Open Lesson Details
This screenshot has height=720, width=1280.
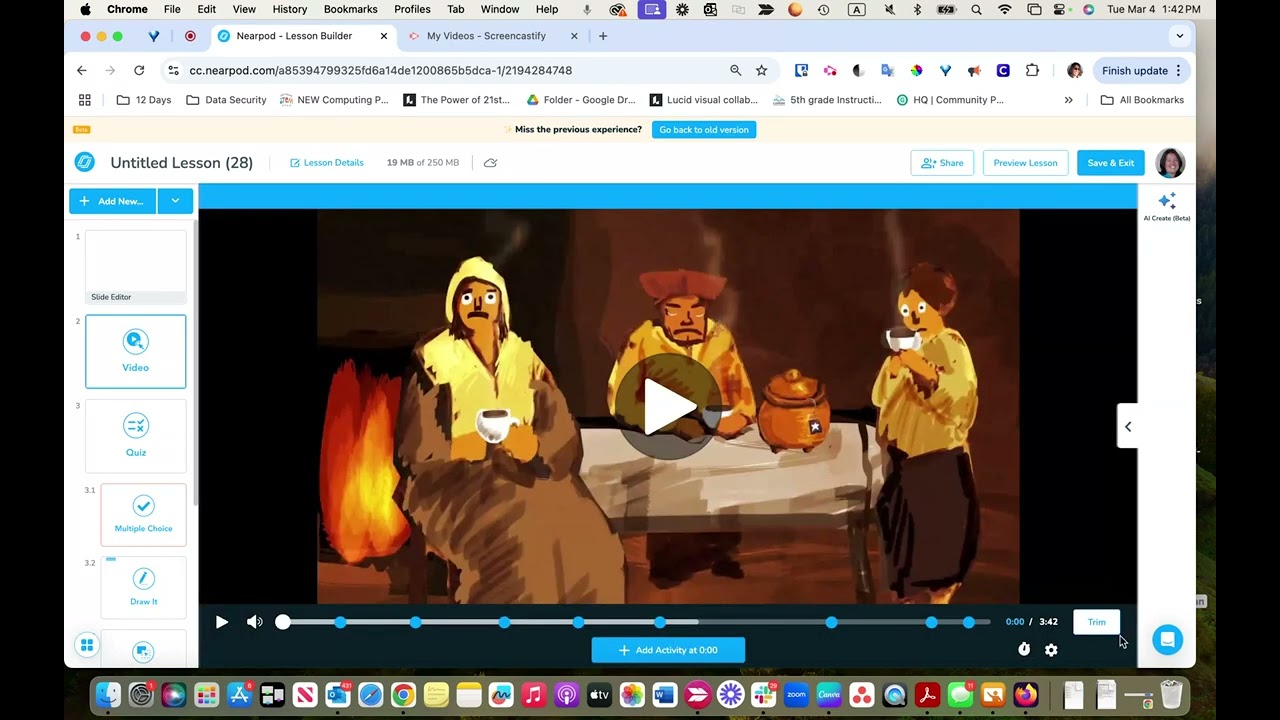327,162
